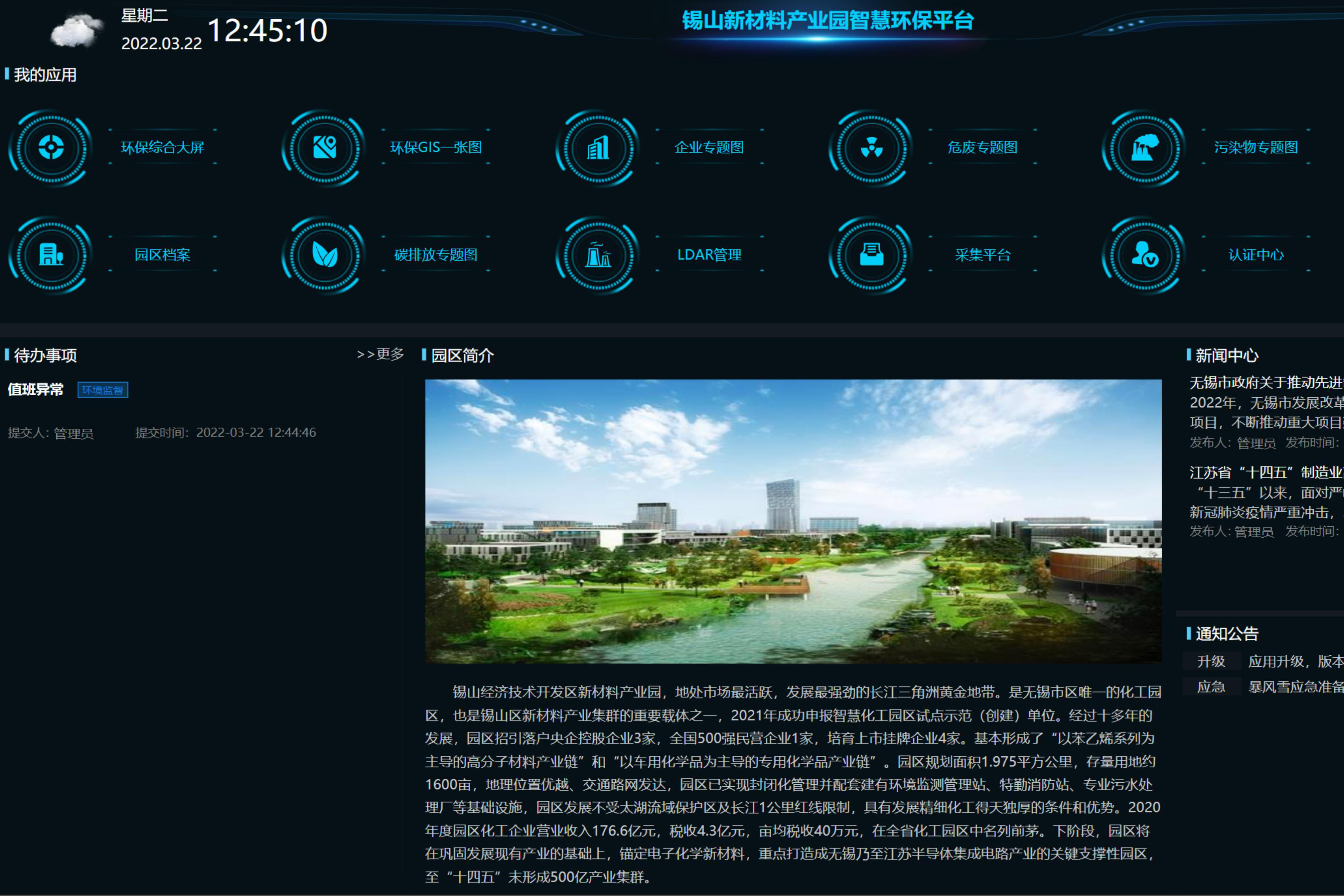
Task: Click the weather cloud icon
Action: pos(76,31)
